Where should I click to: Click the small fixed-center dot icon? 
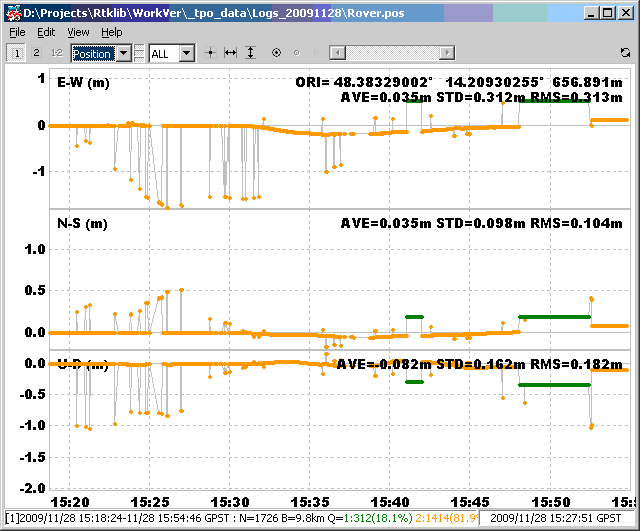click(x=296, y=52)
